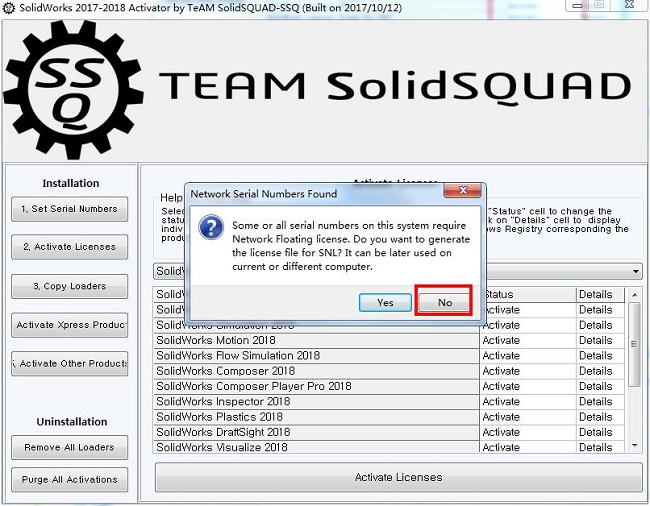Close the Activator main window

(629, 5)
